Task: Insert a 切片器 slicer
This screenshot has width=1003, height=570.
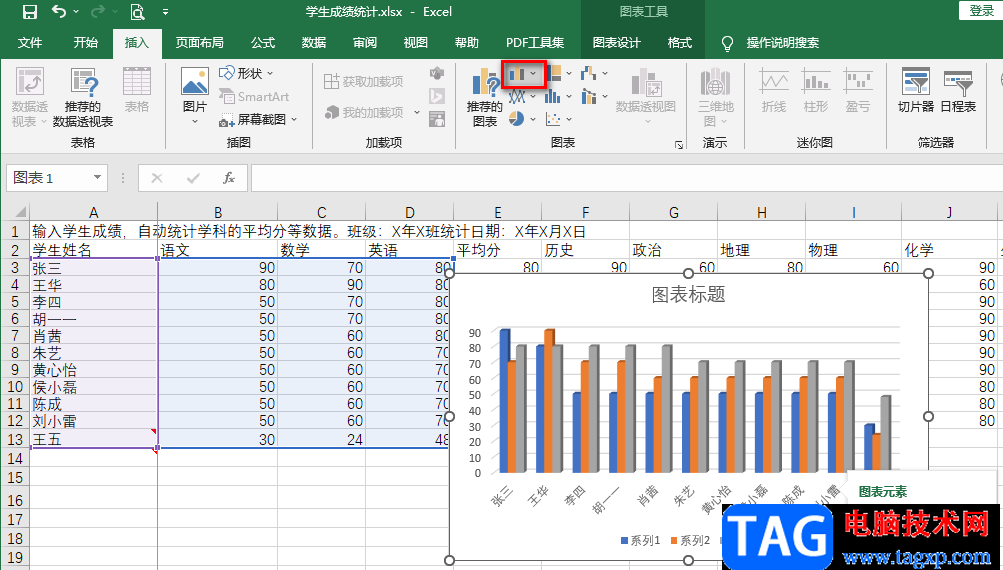Action: 916,90
